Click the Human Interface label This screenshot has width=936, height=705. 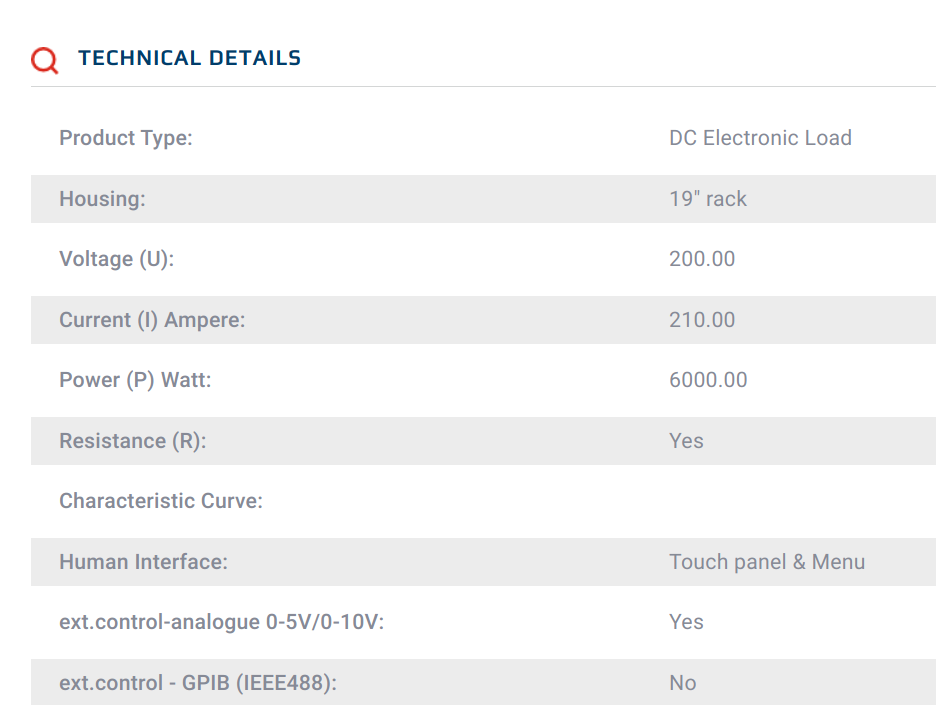143,562
